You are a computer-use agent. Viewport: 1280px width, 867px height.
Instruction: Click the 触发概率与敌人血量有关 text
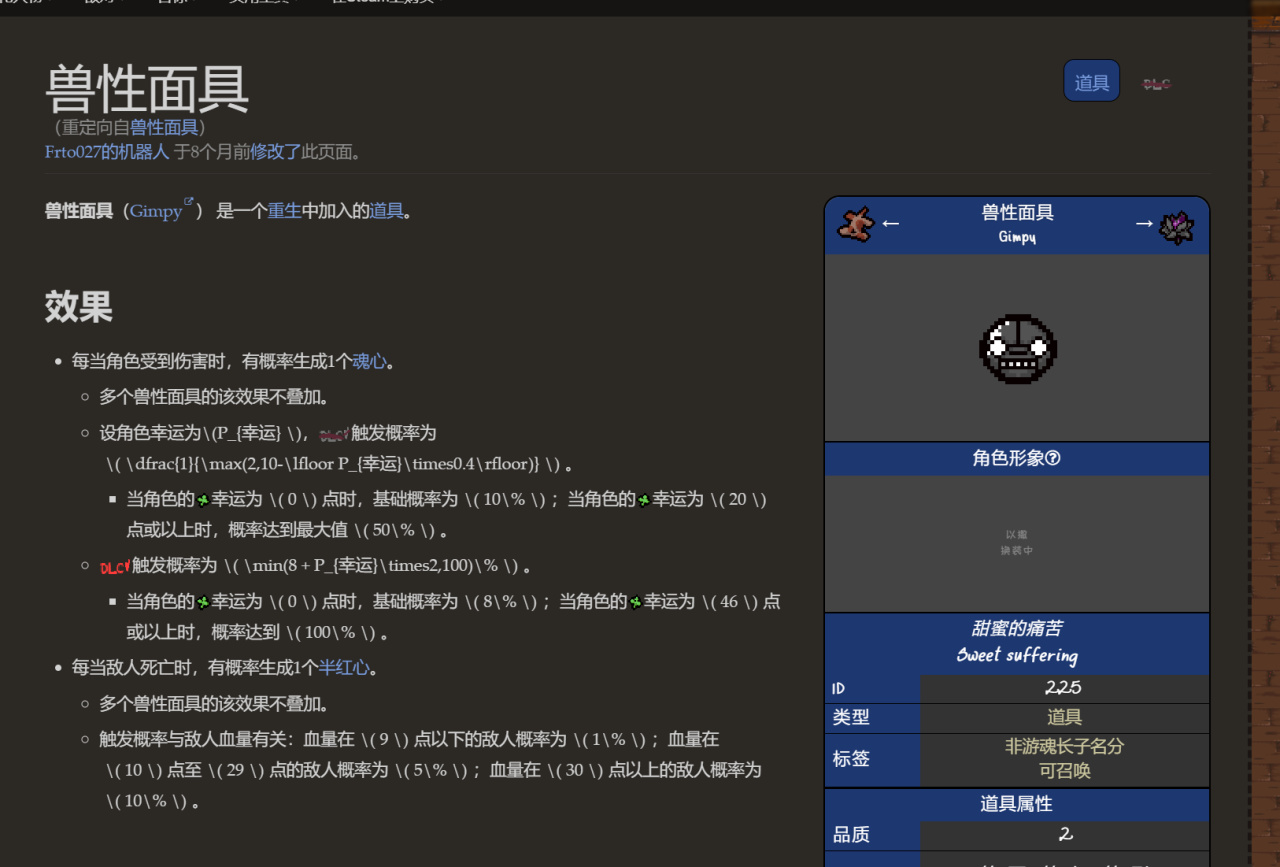(194, 739)
